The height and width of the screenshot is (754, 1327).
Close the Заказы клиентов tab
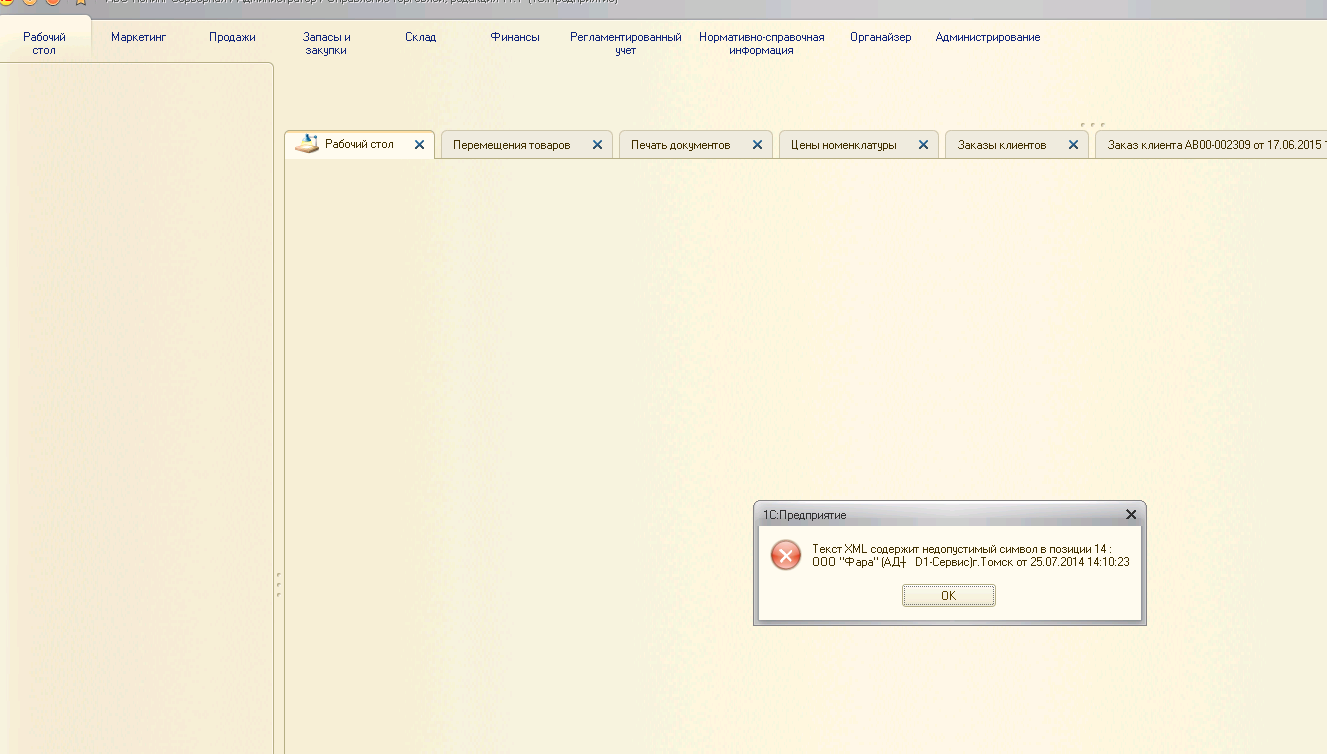(1073, 145)
